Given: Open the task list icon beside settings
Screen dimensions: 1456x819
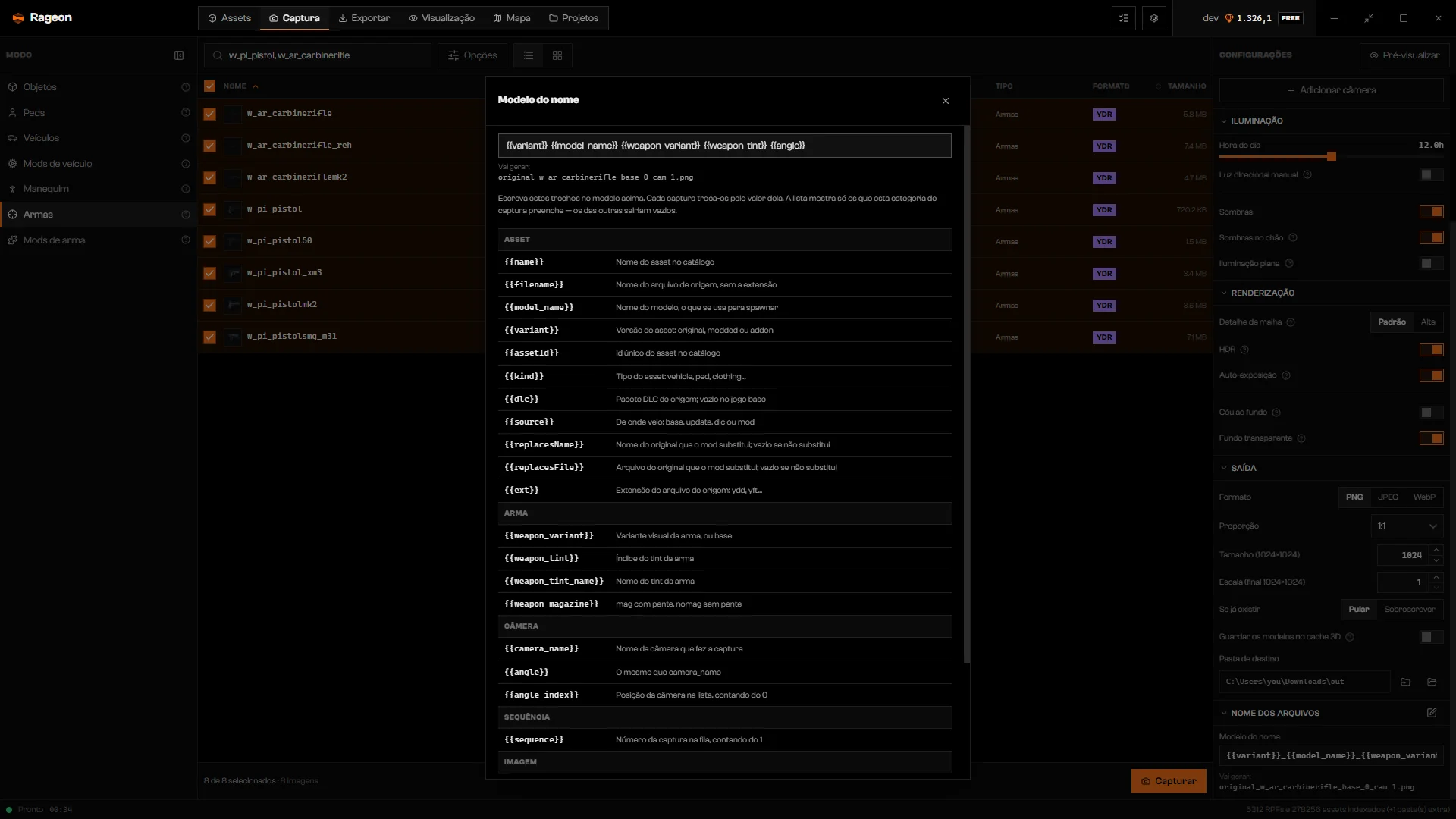Looking at the screenshot, I should [x=1124, y=18].
